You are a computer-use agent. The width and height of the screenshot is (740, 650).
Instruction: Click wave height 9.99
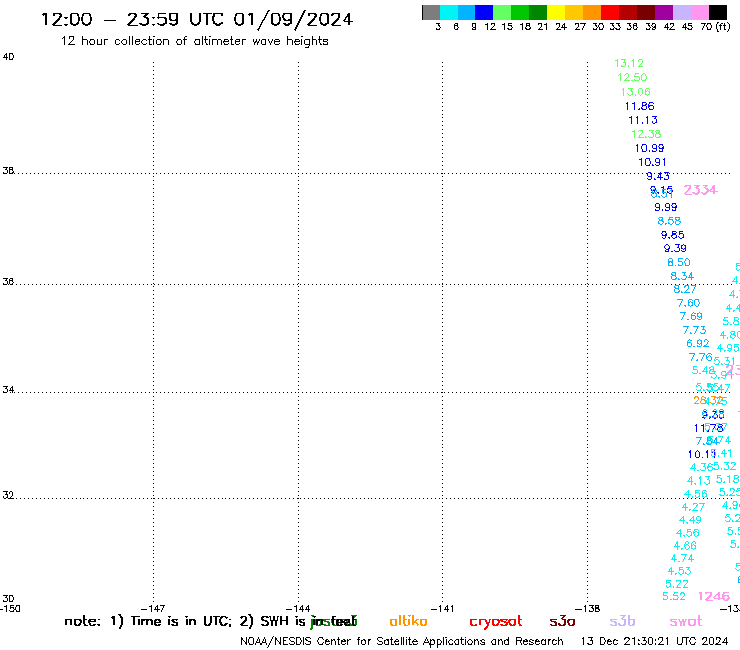click(x=665, y=207)
